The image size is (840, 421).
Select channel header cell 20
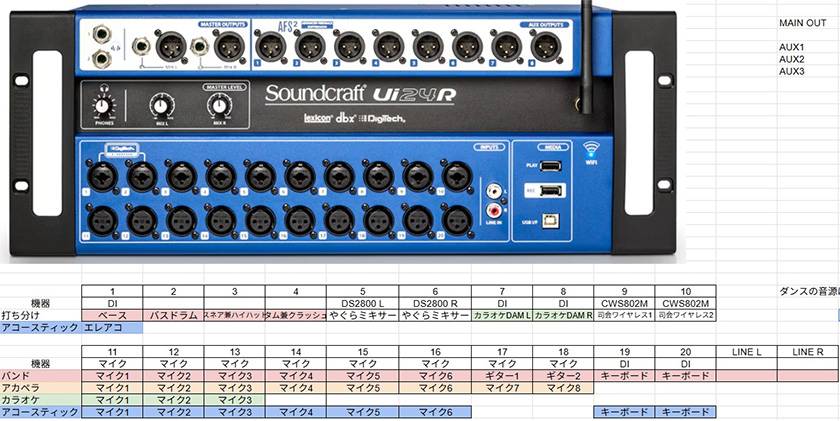pos(685,352)
